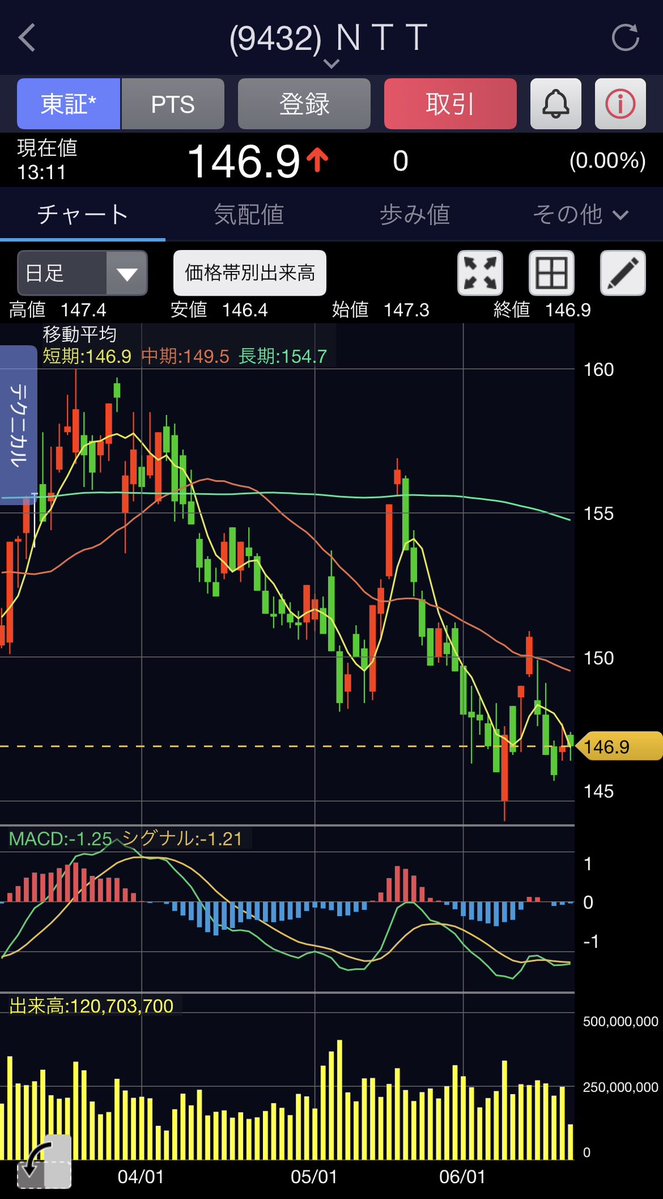Tap the 04/01 date marker

point(141,1175)
